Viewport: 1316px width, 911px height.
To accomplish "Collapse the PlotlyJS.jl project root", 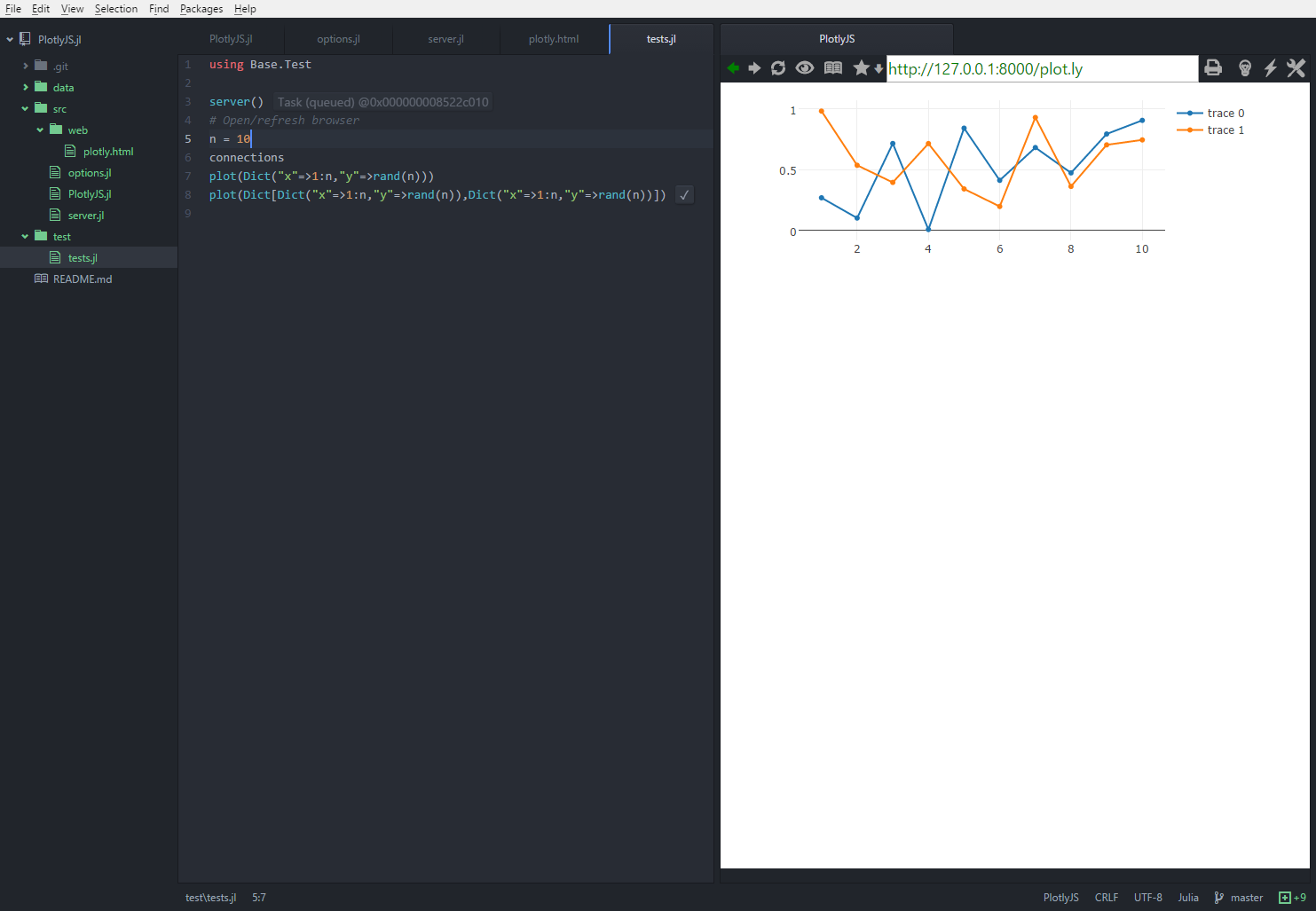I will (x=10, y=40).
